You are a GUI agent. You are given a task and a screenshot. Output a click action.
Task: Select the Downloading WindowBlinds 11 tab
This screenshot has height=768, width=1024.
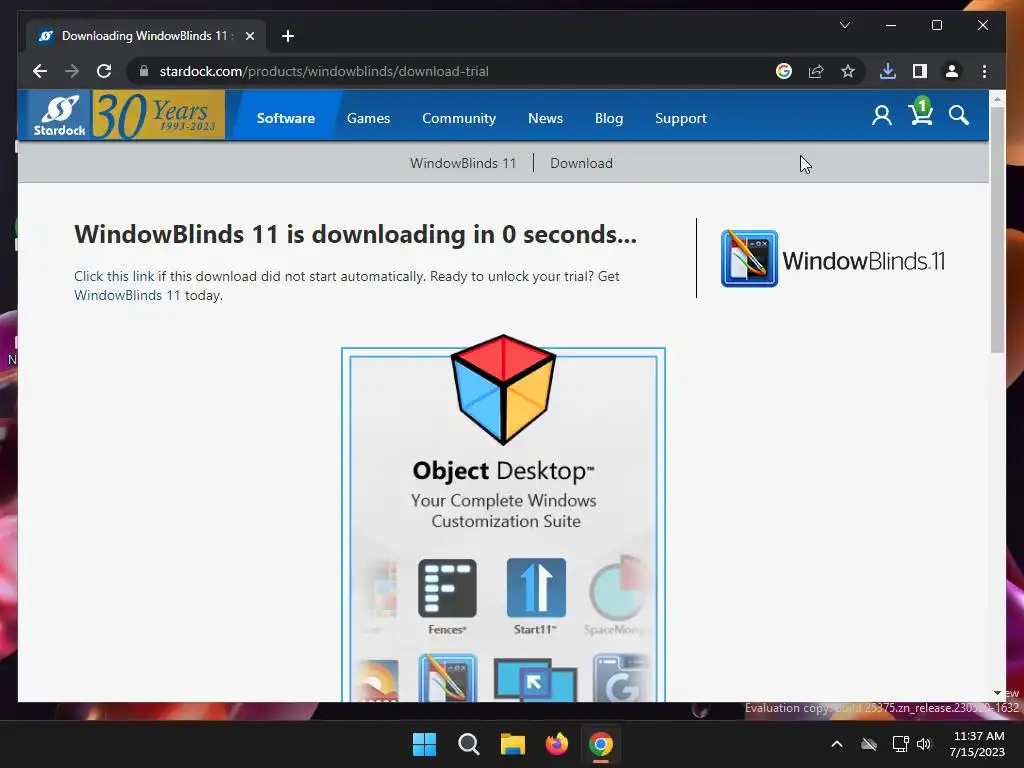[x=146, y=36]
